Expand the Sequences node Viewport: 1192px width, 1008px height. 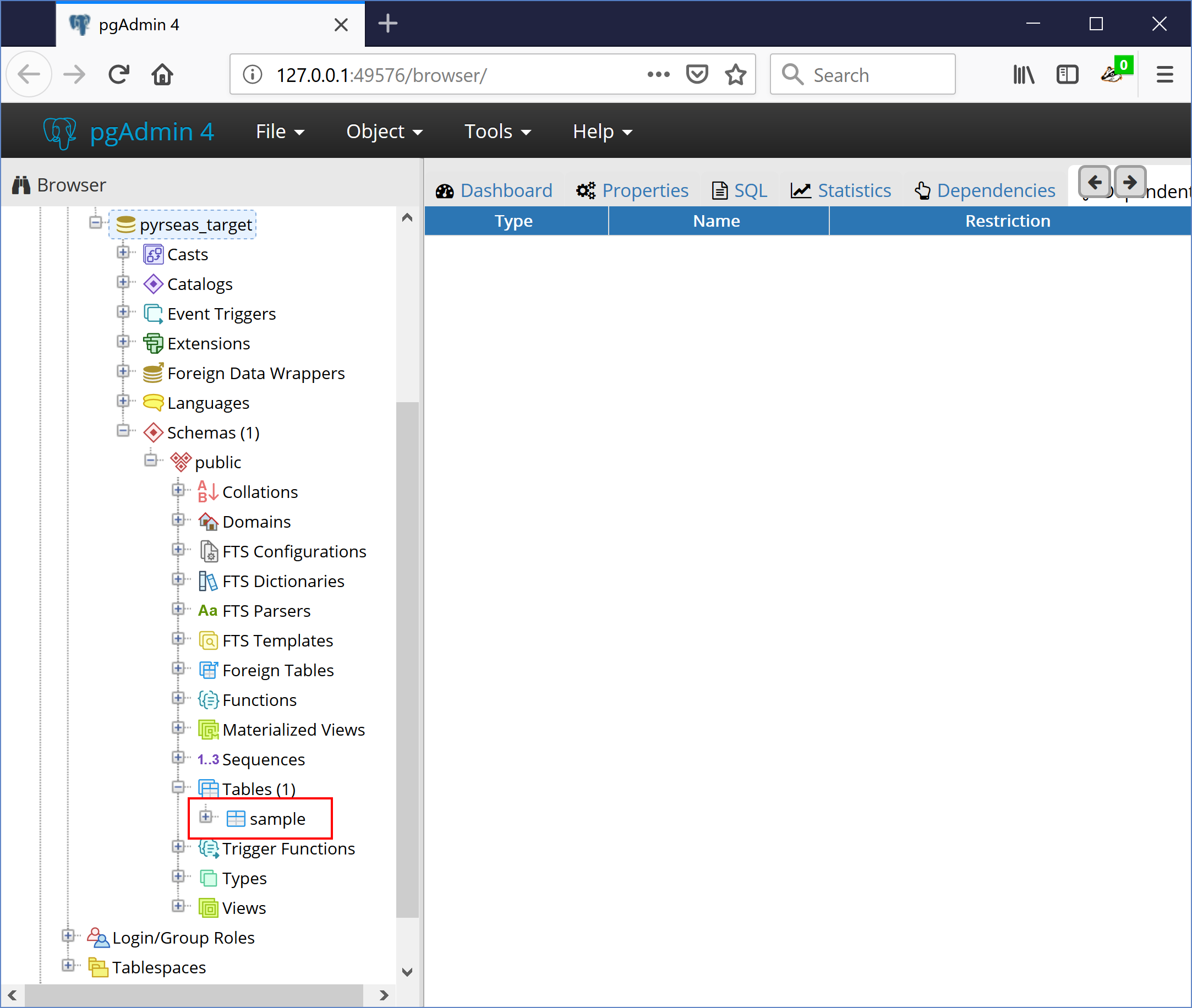coord(178,757)
